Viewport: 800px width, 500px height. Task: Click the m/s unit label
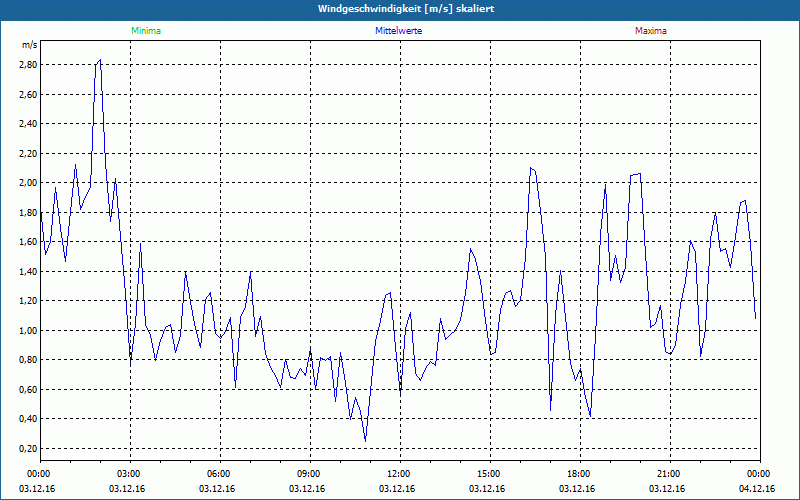point(30,45)
